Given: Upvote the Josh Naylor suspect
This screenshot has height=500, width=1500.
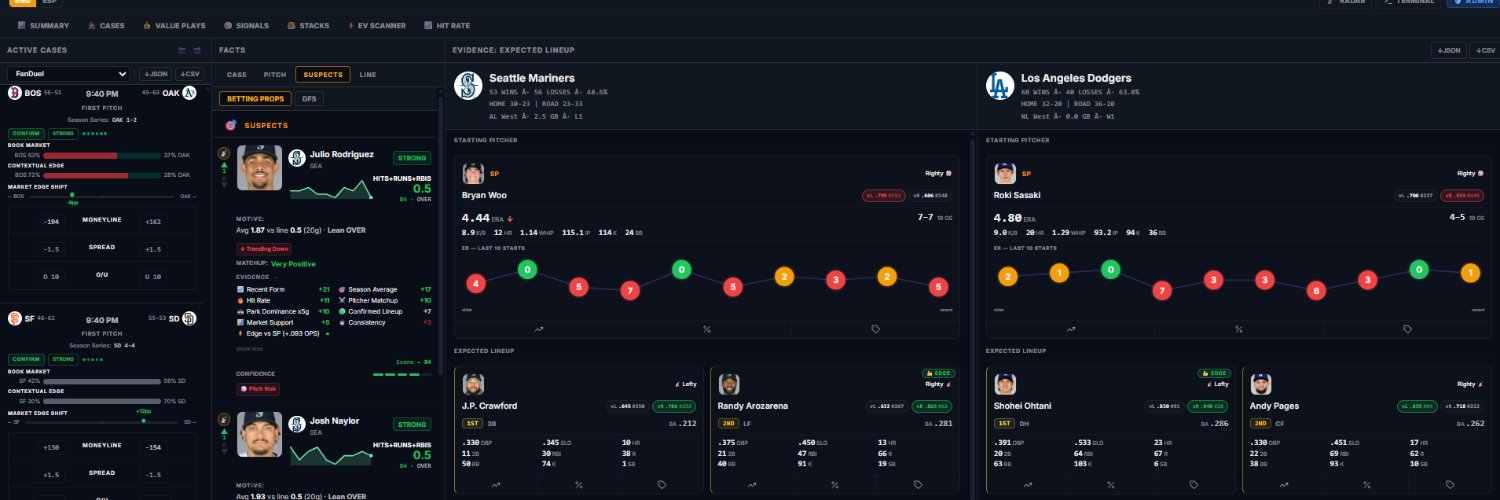Looking at the screenshot, I should tap(224, 430).
